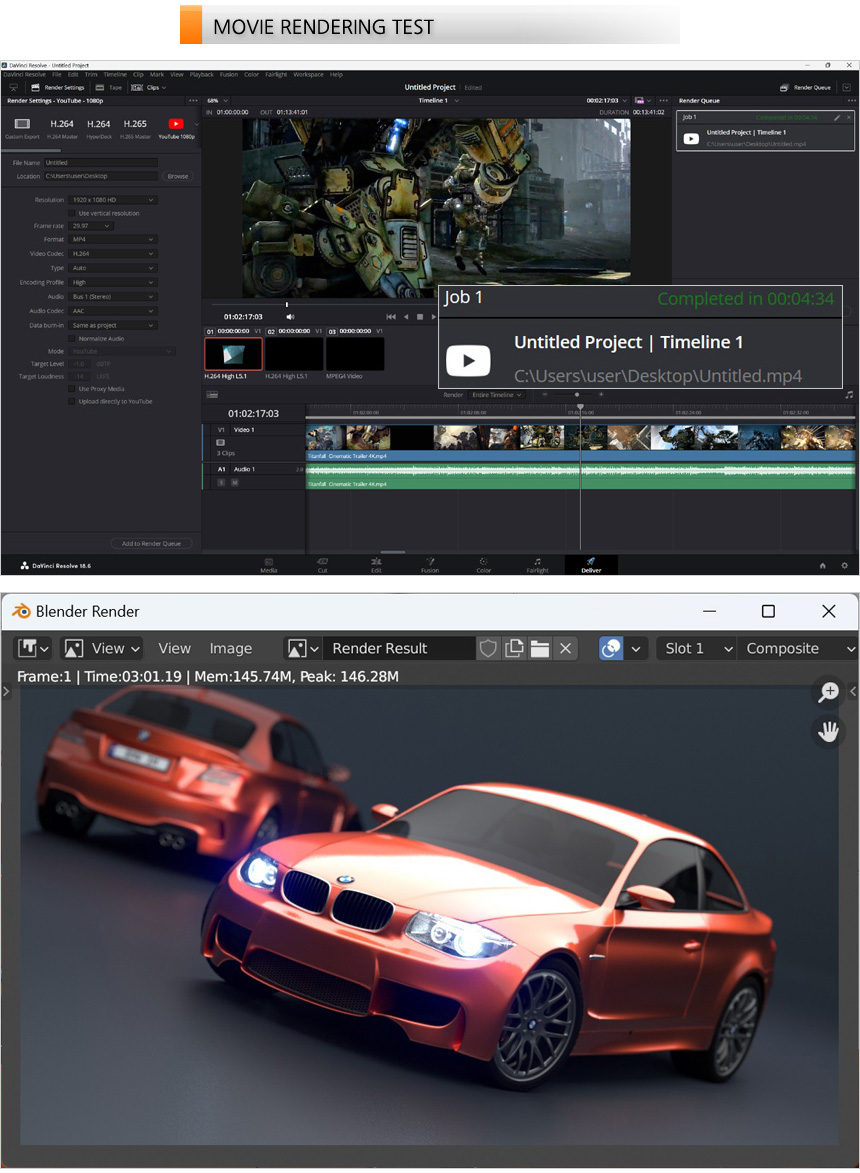Click Add to Render Queue
Screen dimensions: 860x1173
pos(151,544)
